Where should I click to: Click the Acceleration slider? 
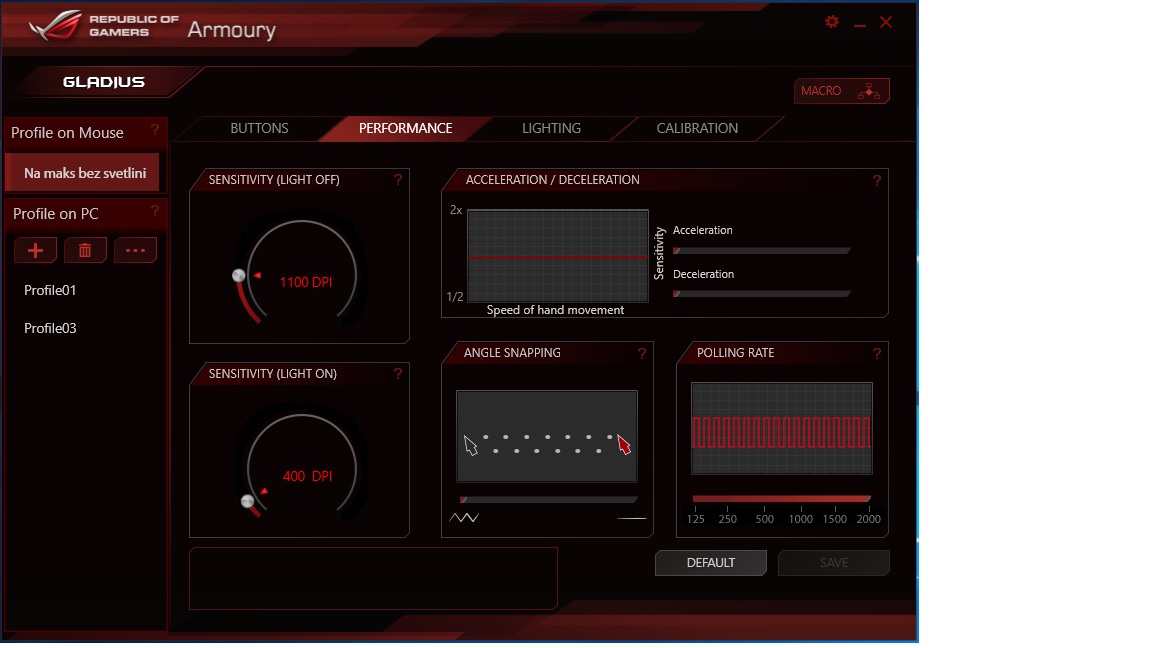pyautogui.click(x=762, y=251)
